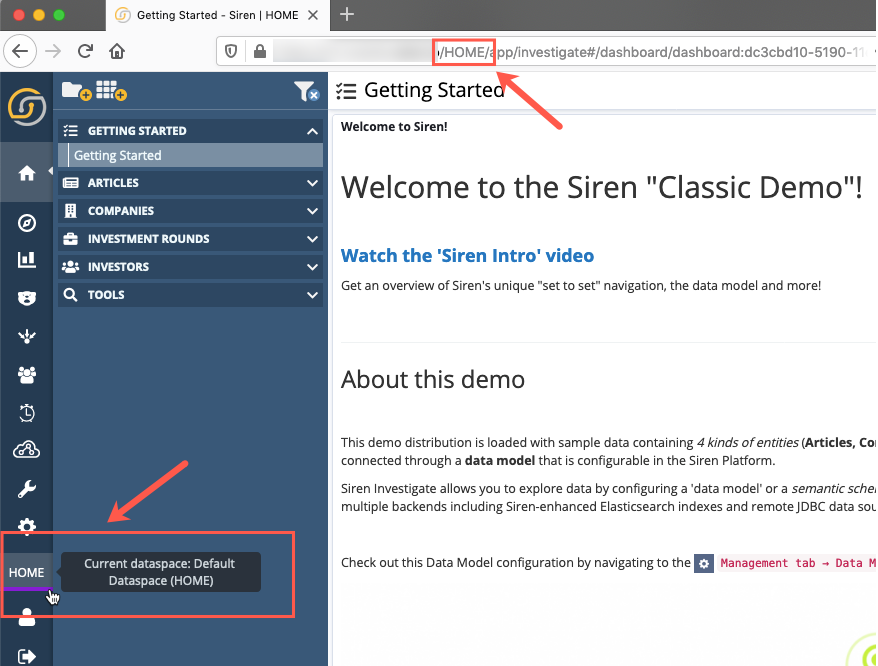Open the graph branching icon in sidebar
This screenshot has width=878, height=666.
coord(26,336)
